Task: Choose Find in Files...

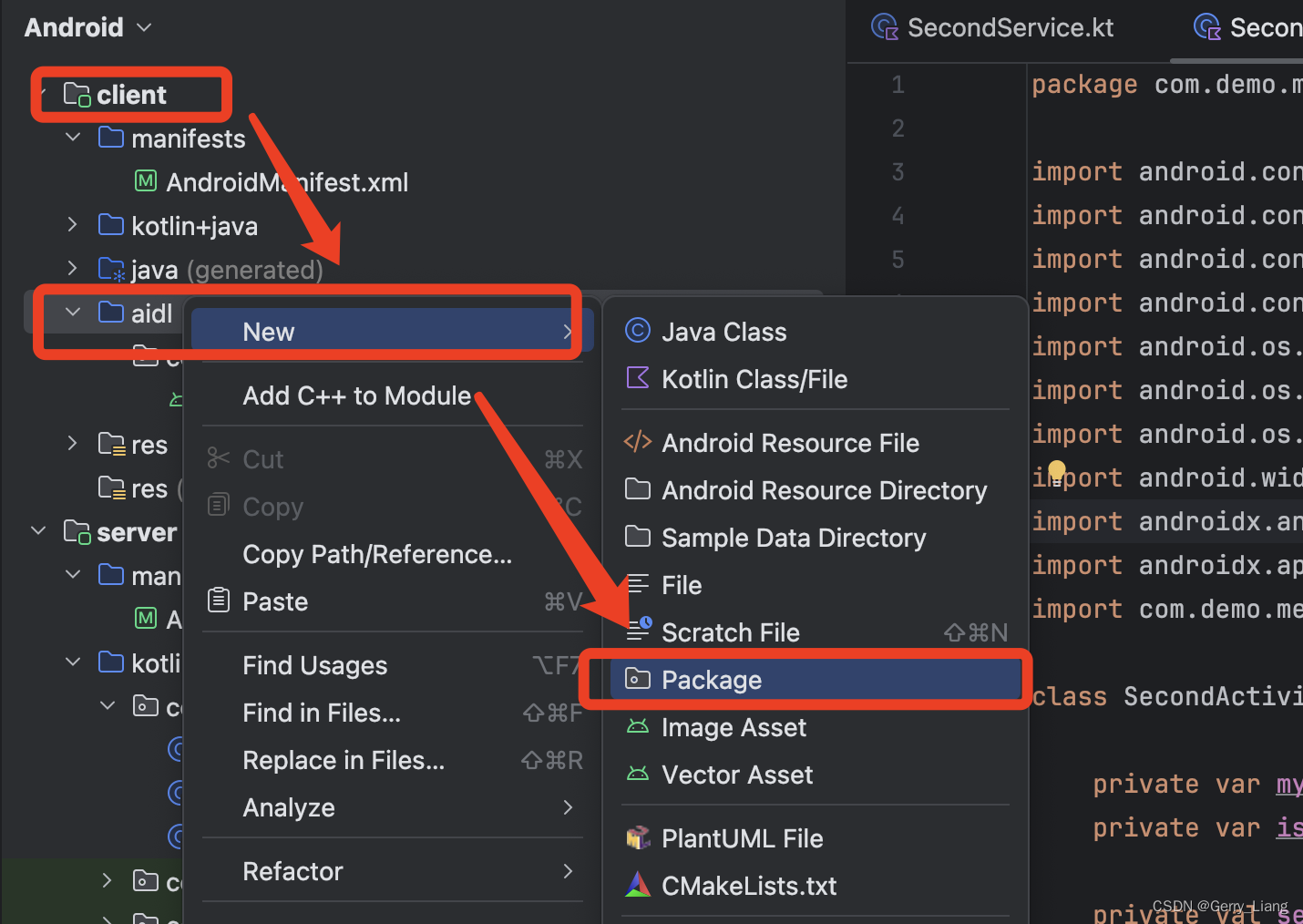Action: (x=392, y=713)
